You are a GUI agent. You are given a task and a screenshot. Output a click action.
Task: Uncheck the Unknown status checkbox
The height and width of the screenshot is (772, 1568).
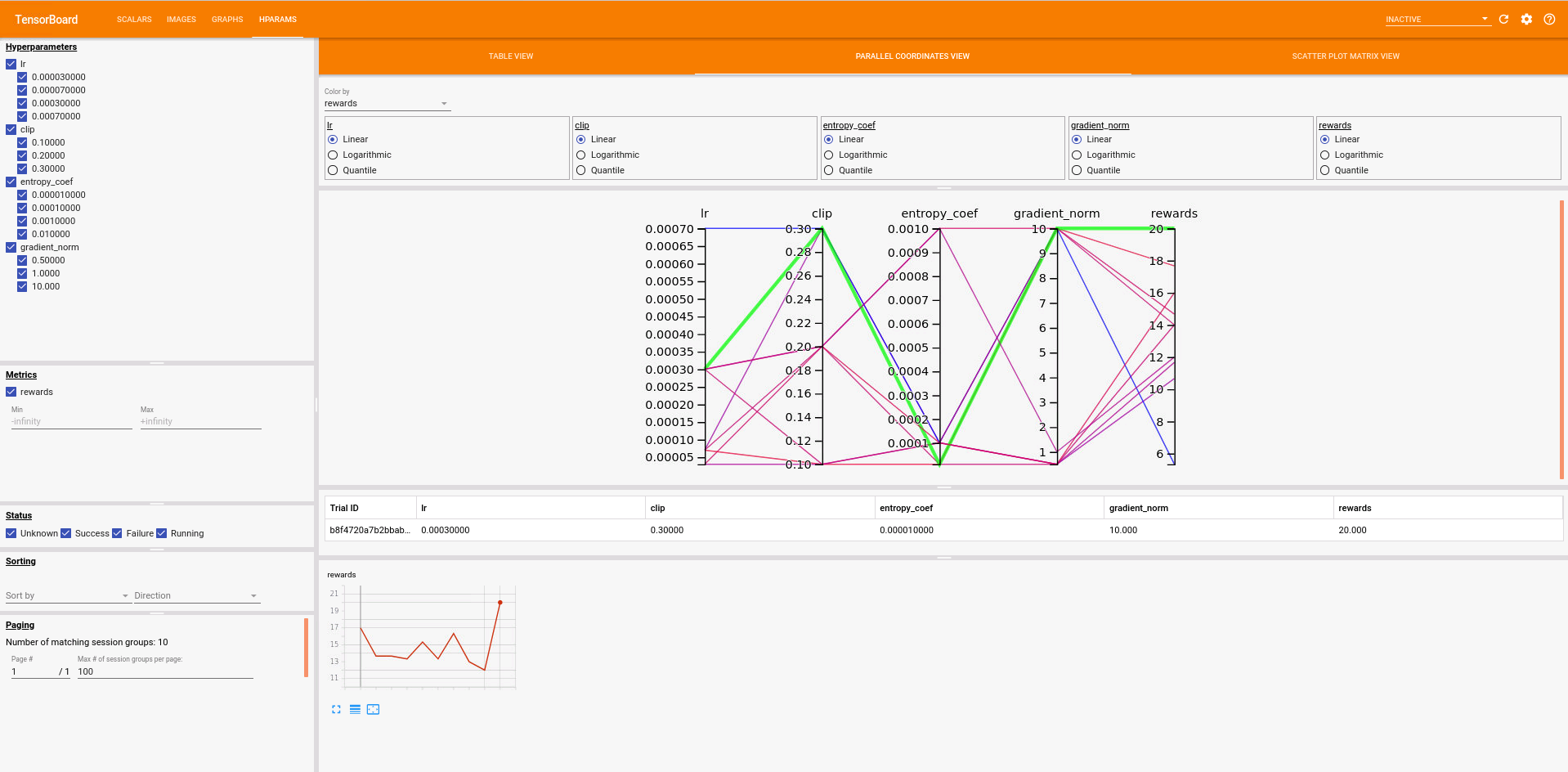11,533
